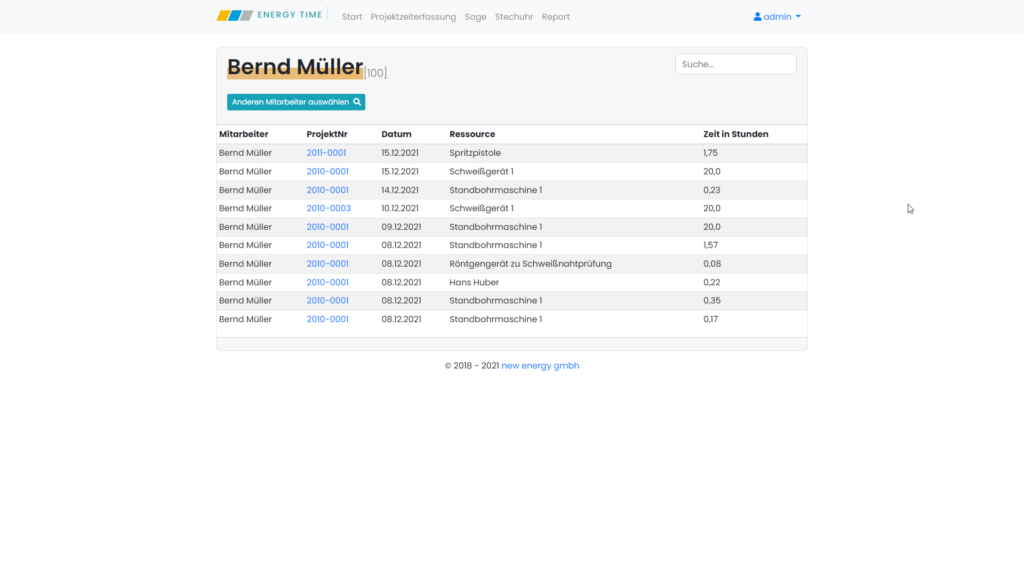The height and width of the screenshot is (576, 1024).
Task: Open project 2010-0001 in the Hans Huber row
Action: [327, 282]
